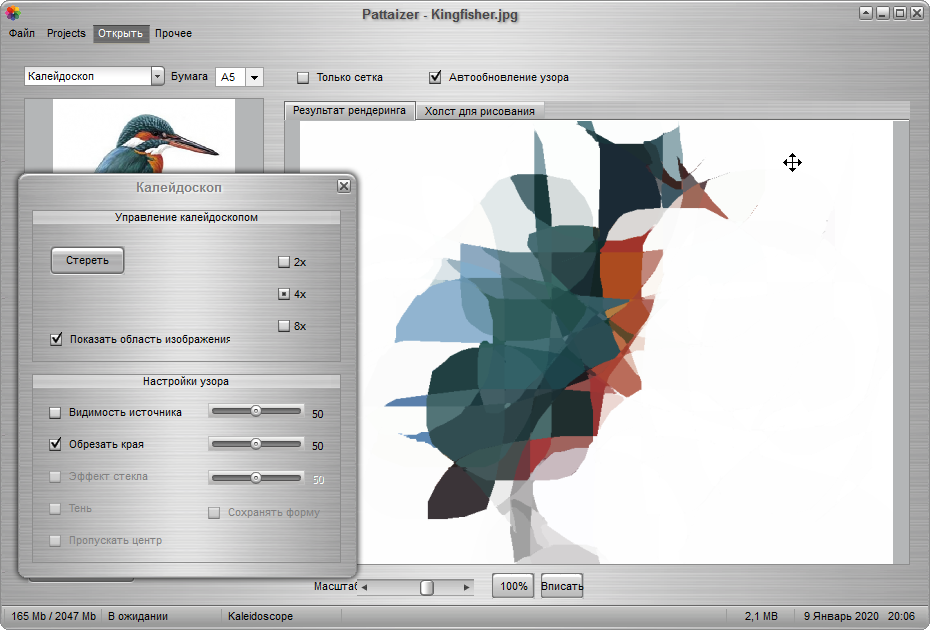Screen dimensions: 930x630
Task: Click the Видимость источника slider
Action: point(256,411)
